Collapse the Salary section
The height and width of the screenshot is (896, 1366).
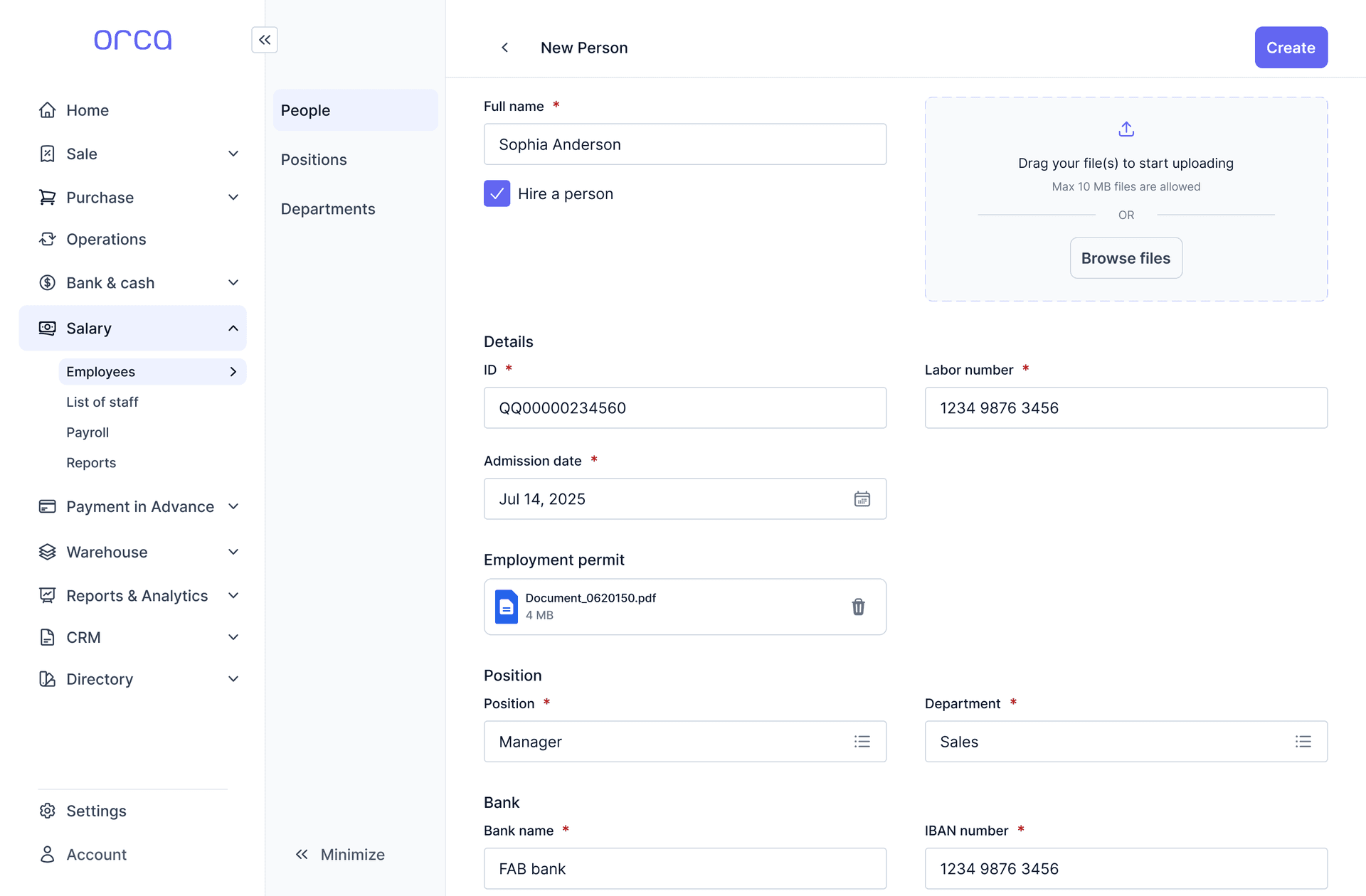(233, 328)
